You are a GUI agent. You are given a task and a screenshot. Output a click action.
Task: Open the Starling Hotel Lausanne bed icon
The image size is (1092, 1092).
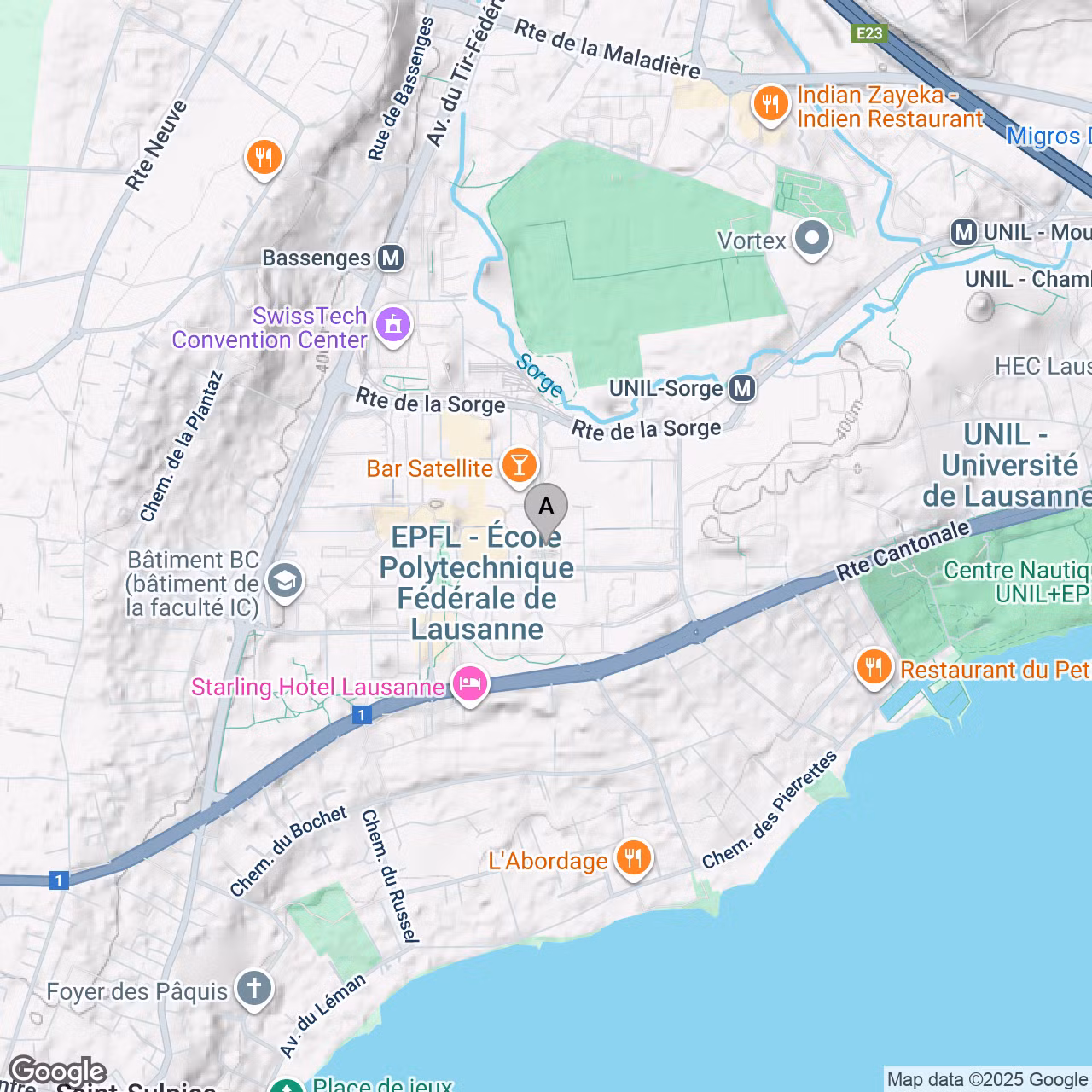pyautogui.click(x=470, y=684)
